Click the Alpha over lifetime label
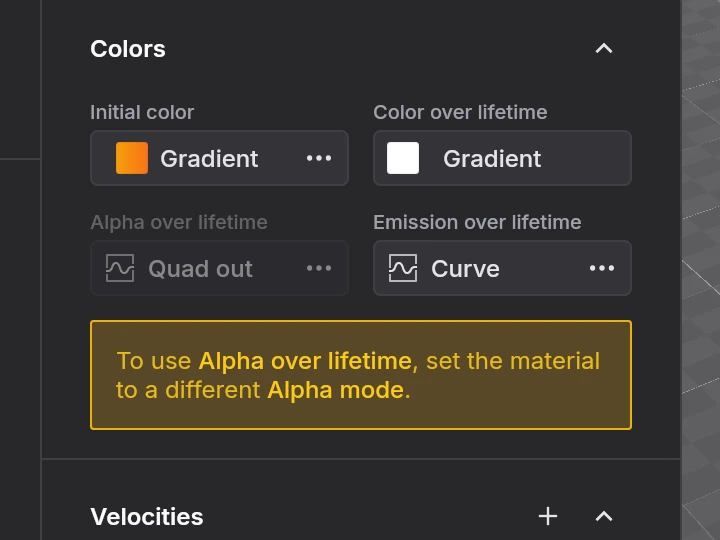 [x=179, y=222]
